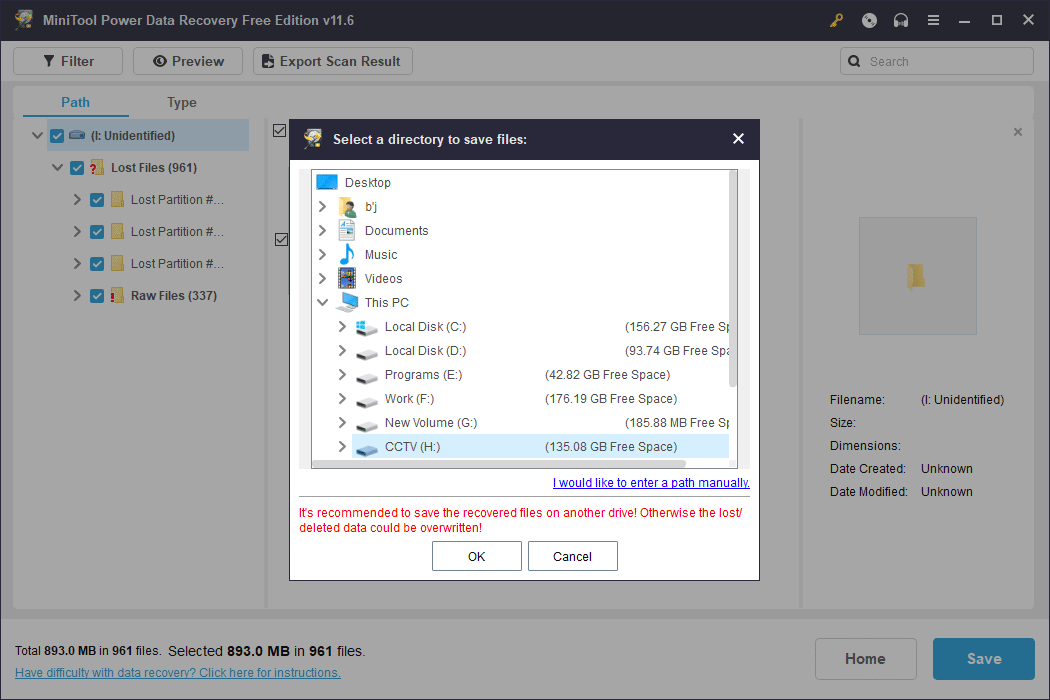The image size is (1050, 700).
Task: Click the Videos film icon
Action: pyautogui.click(x=347, y=278)
